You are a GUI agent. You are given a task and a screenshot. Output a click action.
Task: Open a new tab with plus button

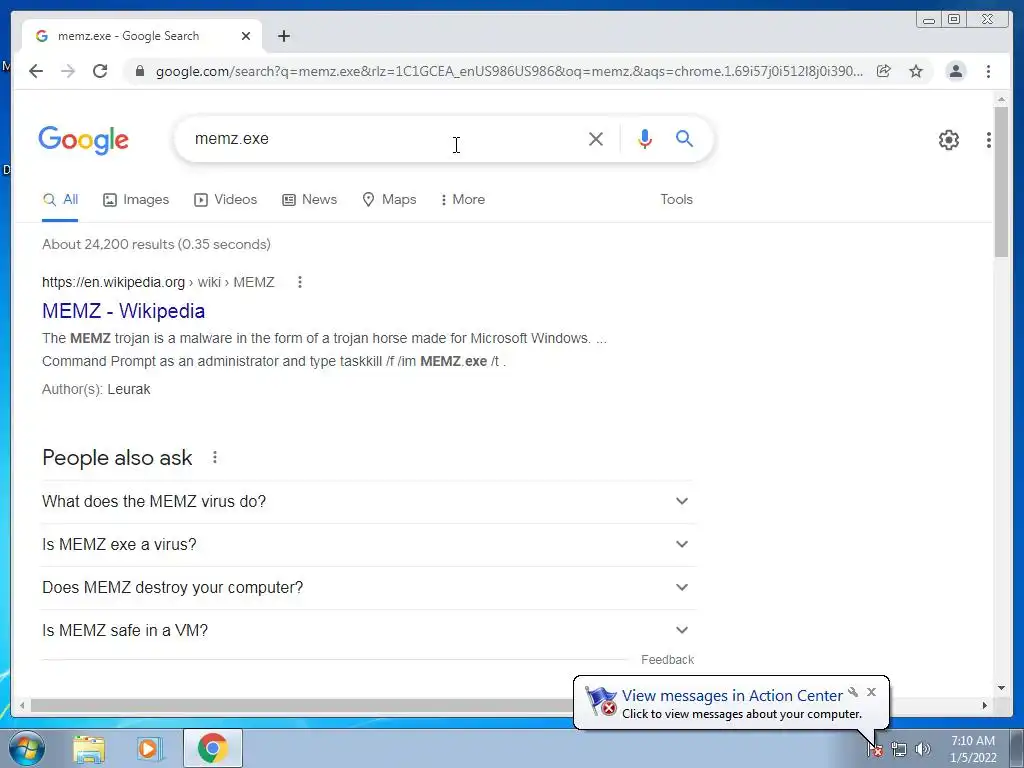pyautogui.click(x=283, y=36)
